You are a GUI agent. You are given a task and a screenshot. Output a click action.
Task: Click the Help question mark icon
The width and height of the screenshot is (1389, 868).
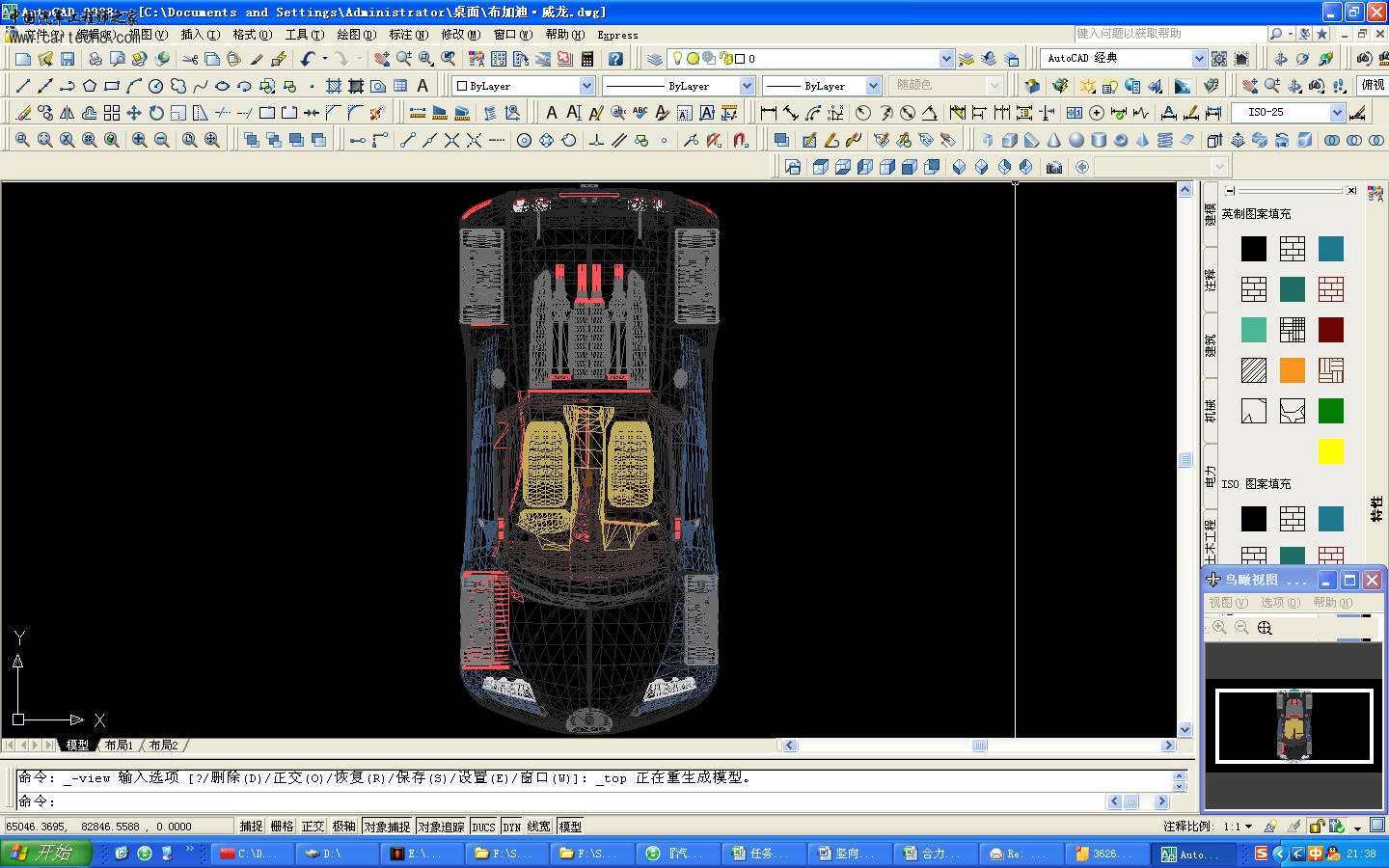pyautogui.click(x=615, y=59)
